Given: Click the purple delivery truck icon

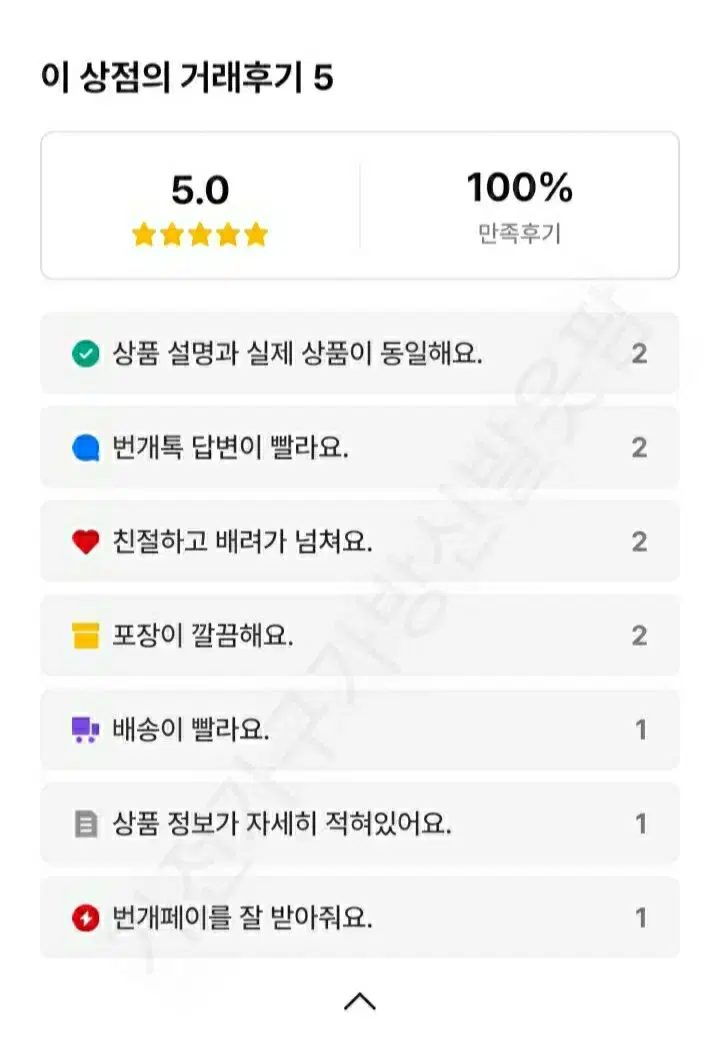Looking at the screenshot, I should point(85,730).
